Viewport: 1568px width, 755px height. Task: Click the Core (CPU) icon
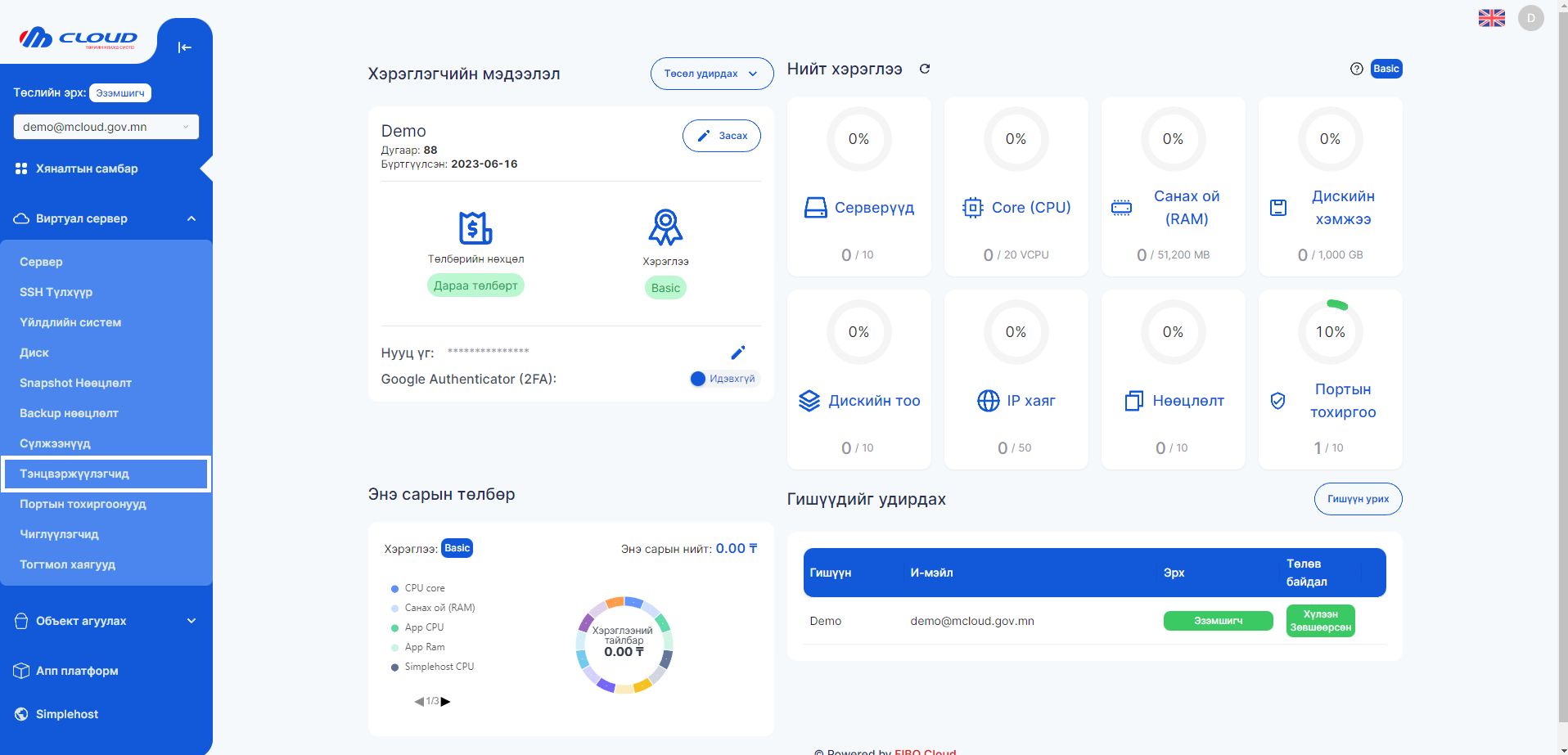pos(972,208)
